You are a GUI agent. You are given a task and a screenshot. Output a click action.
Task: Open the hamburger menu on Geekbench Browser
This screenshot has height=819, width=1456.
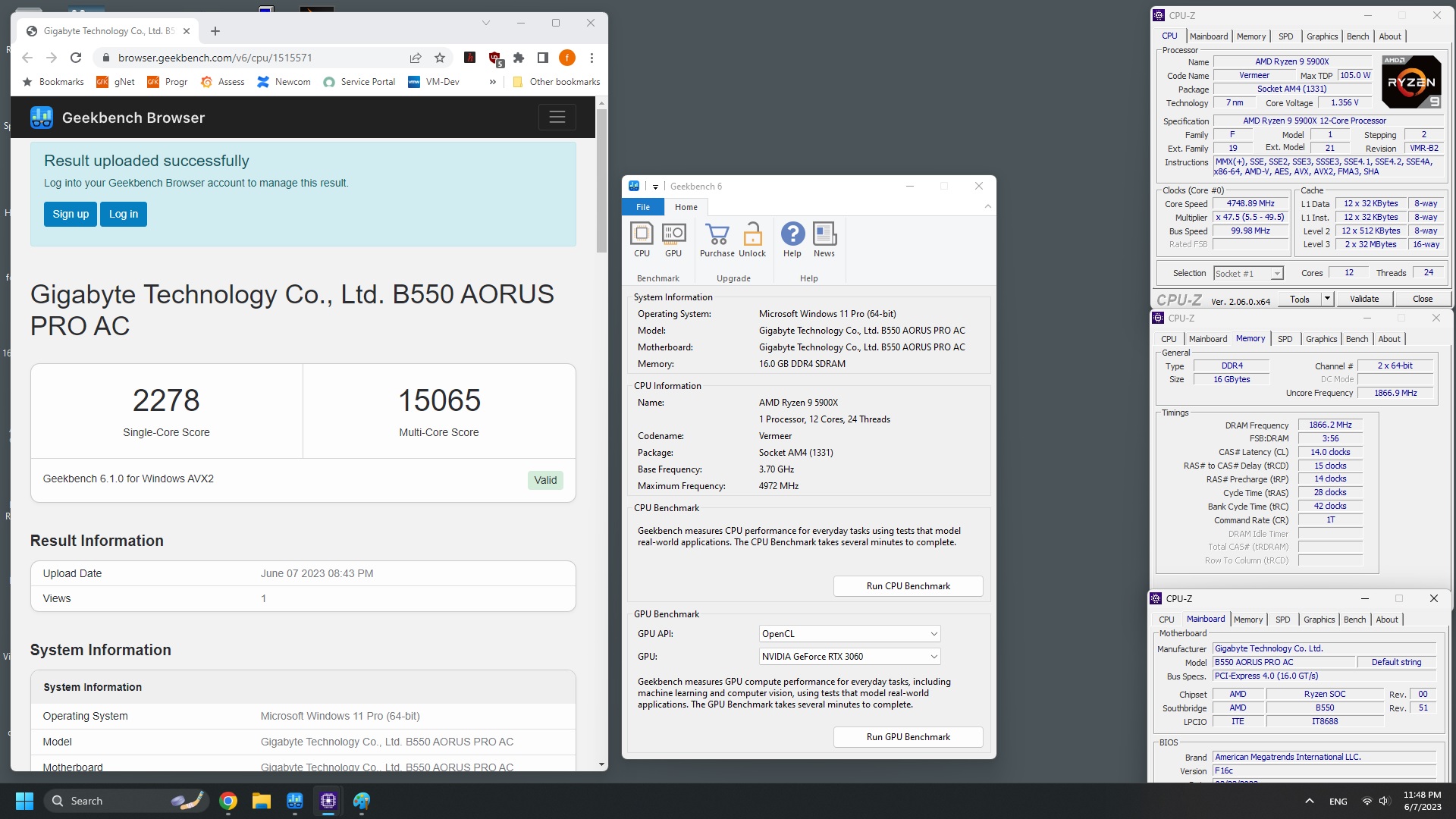coord(557,117)
